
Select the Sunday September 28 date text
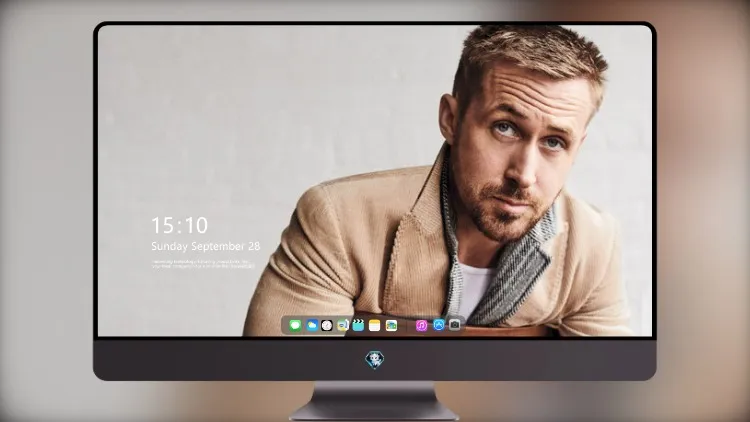206,246
